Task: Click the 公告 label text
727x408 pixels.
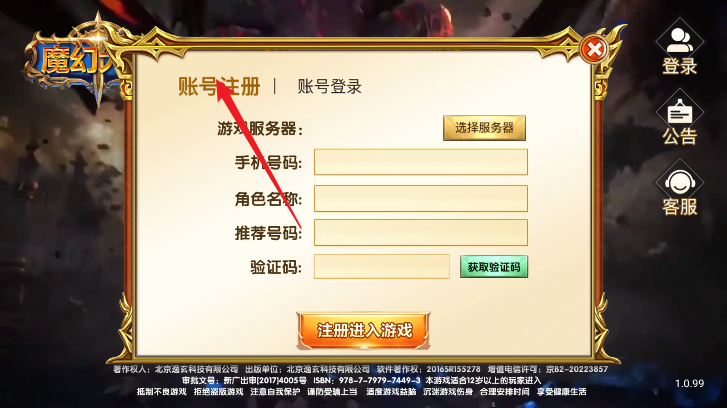Action: tap(679, 136)
